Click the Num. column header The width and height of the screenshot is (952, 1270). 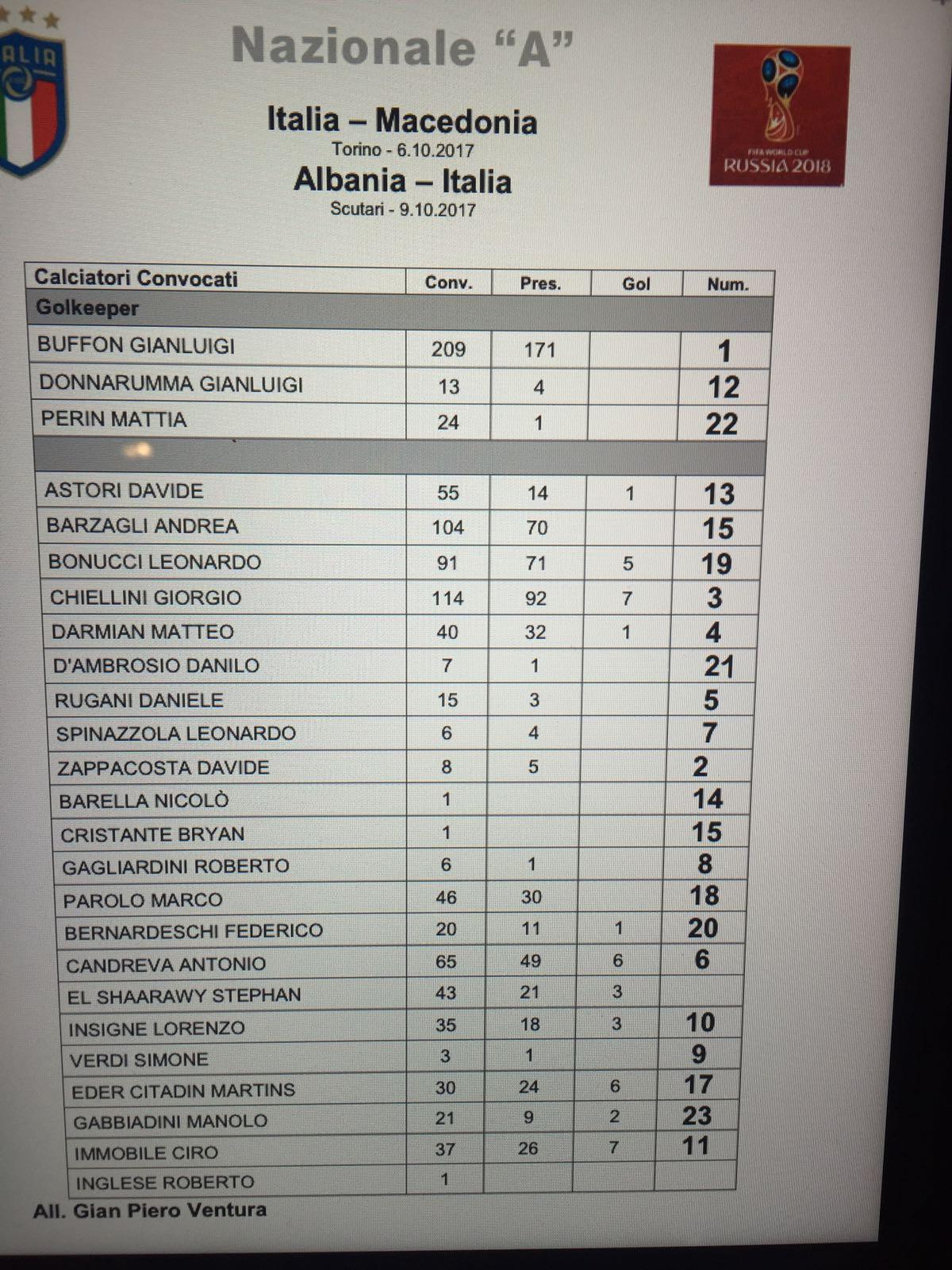pos(727,285)
